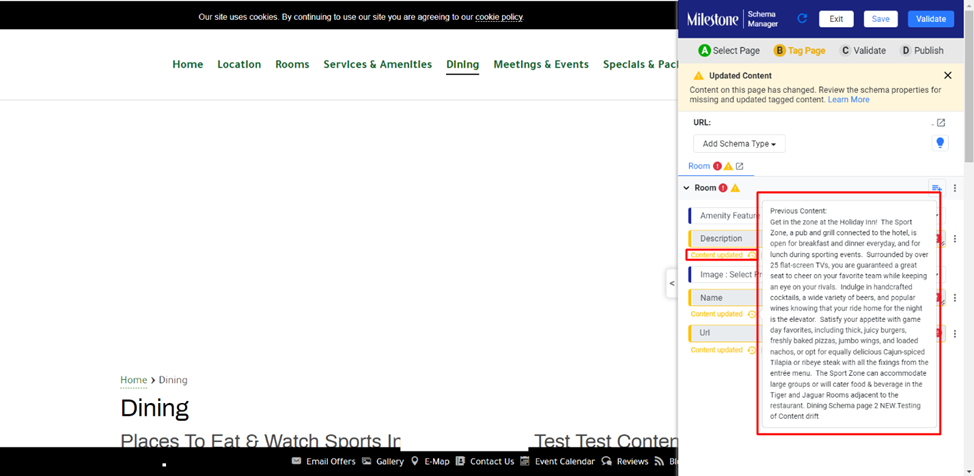Click the open-external icon beside Room tab

739,167
